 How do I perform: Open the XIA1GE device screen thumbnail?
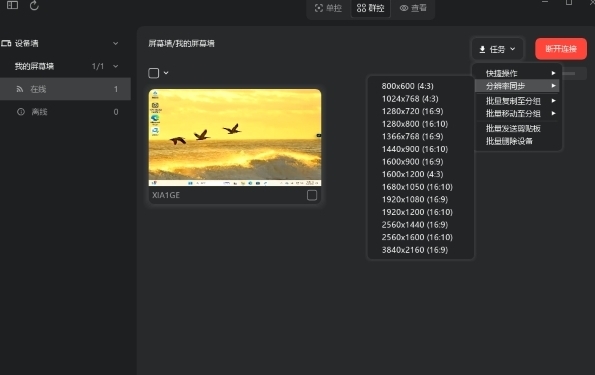click(235, 137)
